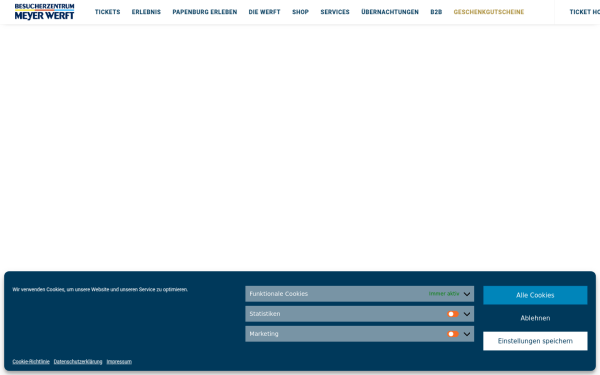Click the Marketing row label
The width and height of the screenshot is (600, 375).
click(264, 334)
